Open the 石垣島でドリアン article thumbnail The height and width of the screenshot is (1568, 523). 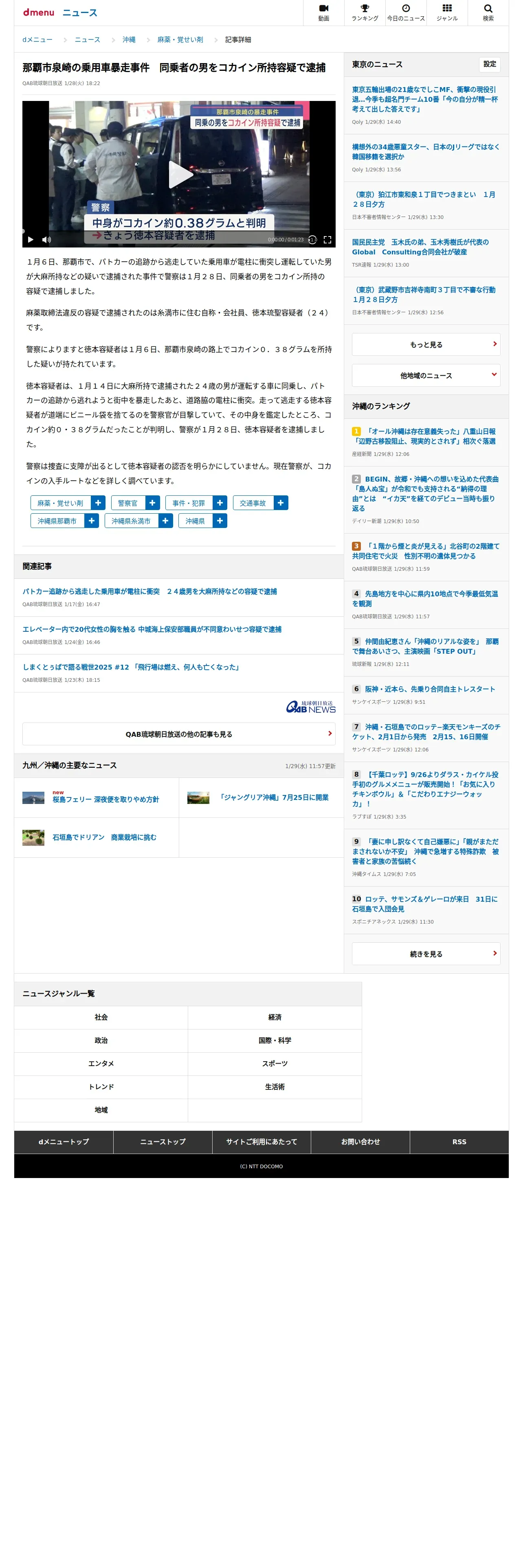pos(33,838)
